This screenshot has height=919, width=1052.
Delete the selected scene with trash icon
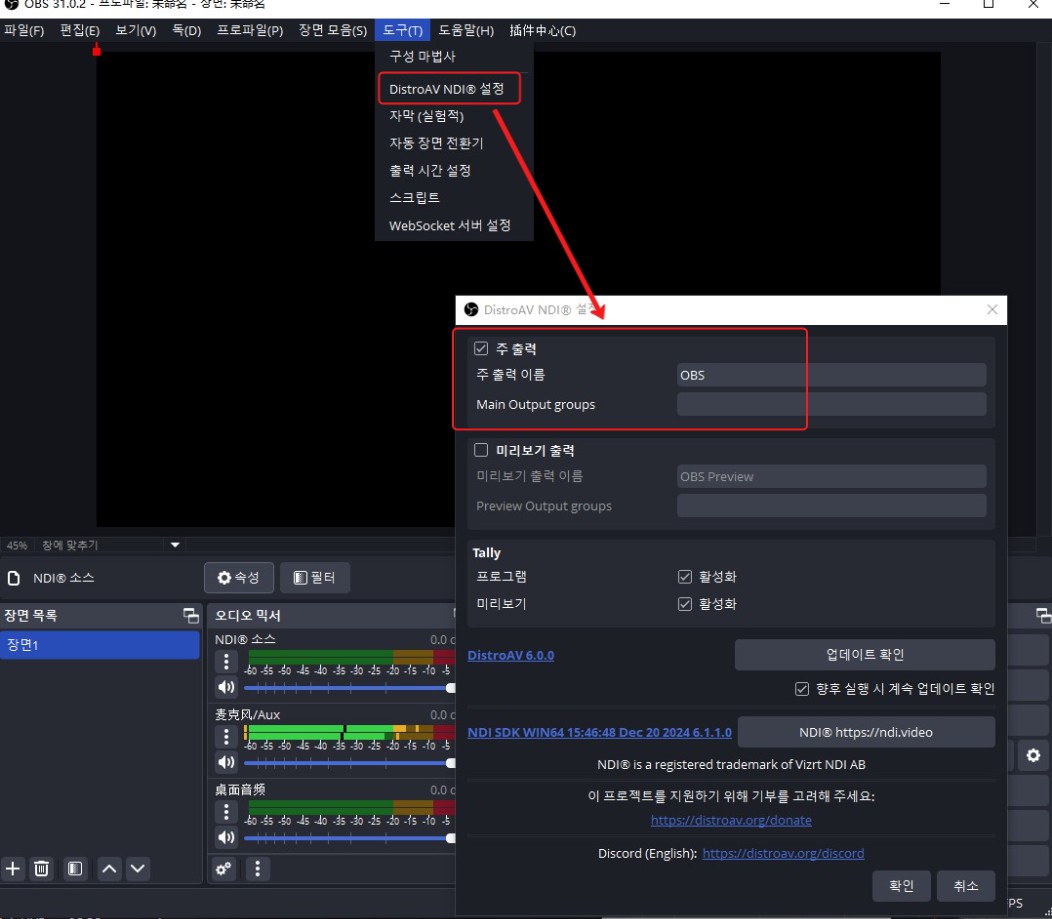(x=42, y=869)
